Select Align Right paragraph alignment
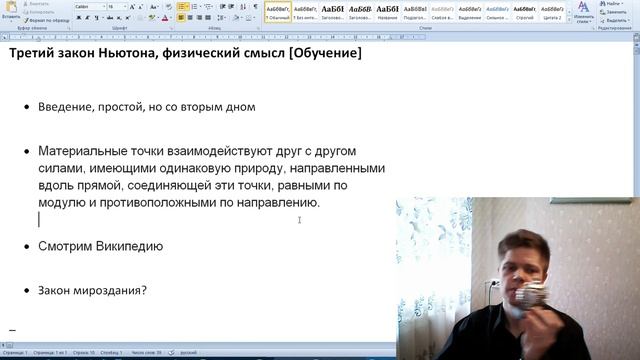This screenshot has height=360, width=640. pyautogui.click(x=199, y=18)
